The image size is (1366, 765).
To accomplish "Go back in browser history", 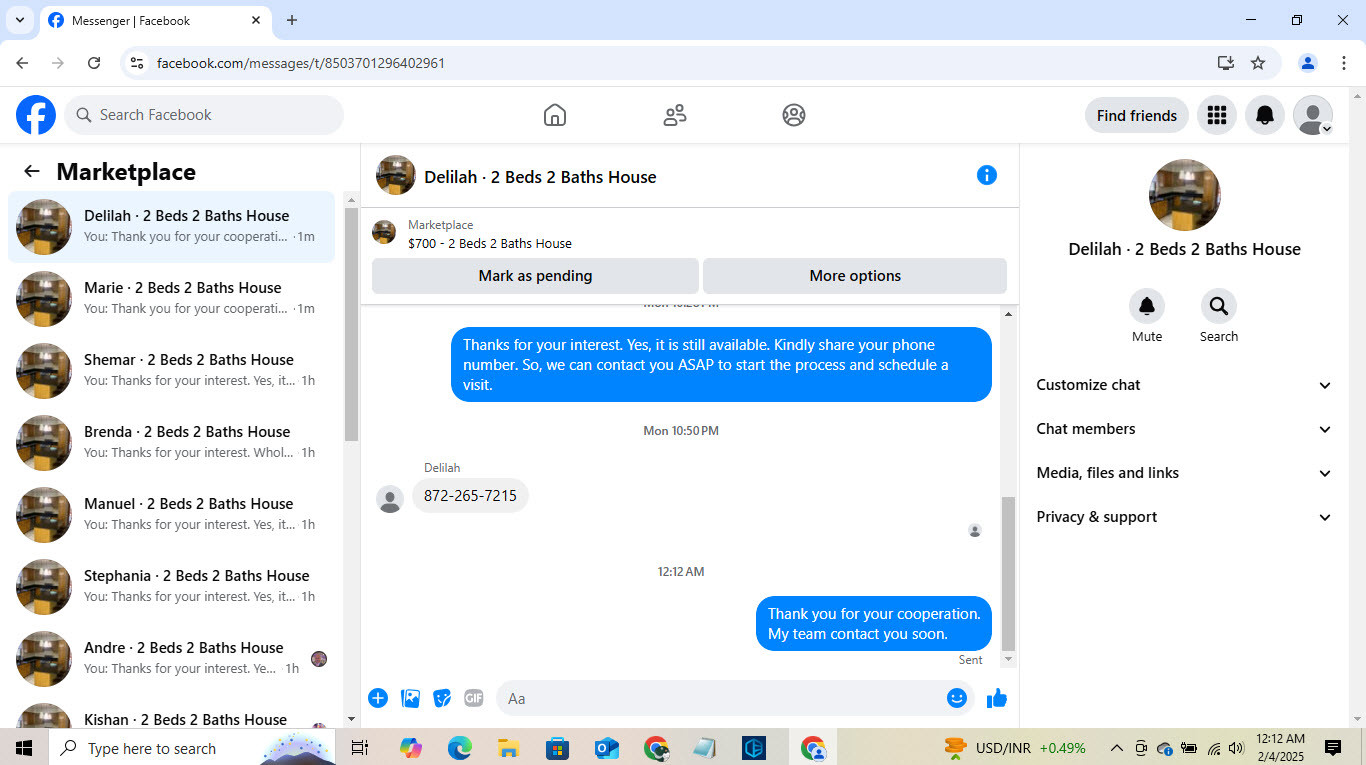I will pyautogui.click(x=22, y=63).
